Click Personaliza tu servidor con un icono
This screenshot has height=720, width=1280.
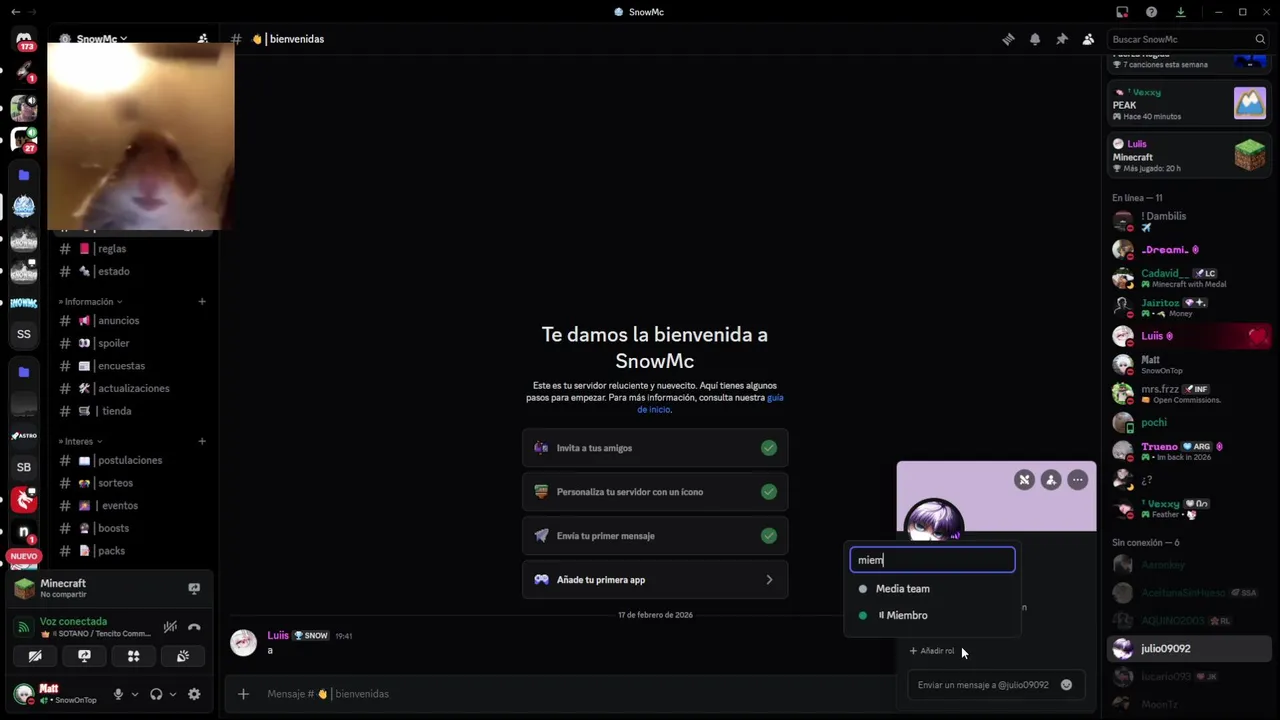[655, 492]
